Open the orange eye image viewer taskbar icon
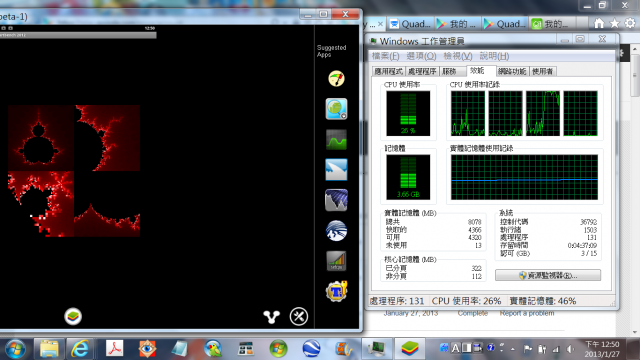Image resolution: width=640 pixels, height=360 pixels. [x=147, y=349]
